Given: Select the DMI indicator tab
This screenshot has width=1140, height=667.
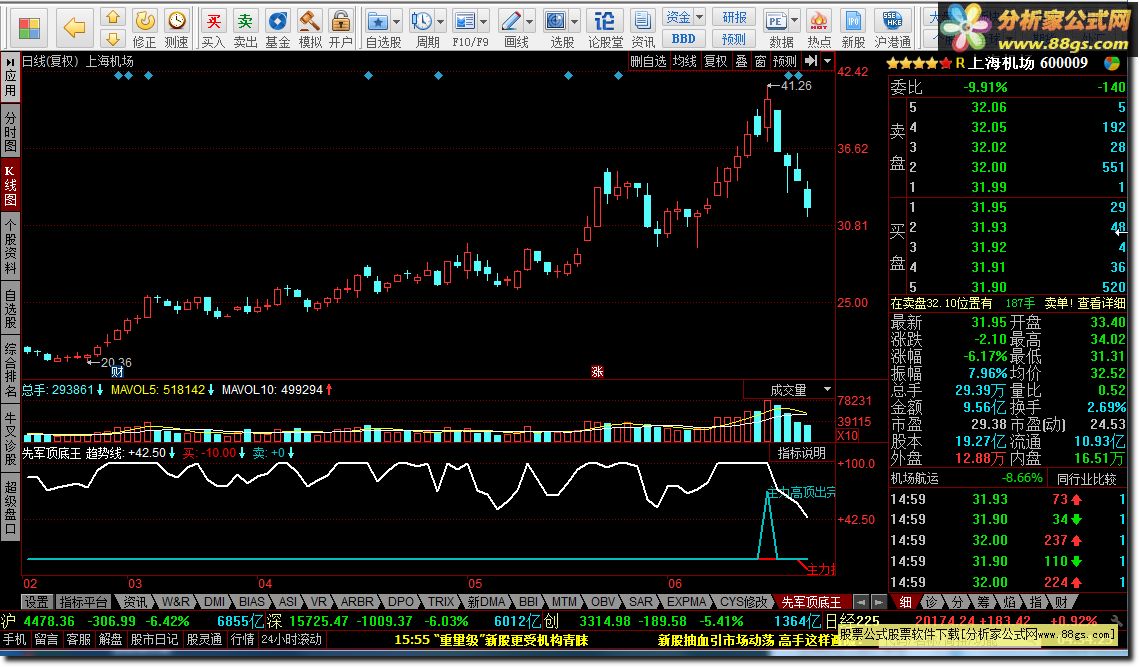Looking at the screenshot, I should click(214, 602).
